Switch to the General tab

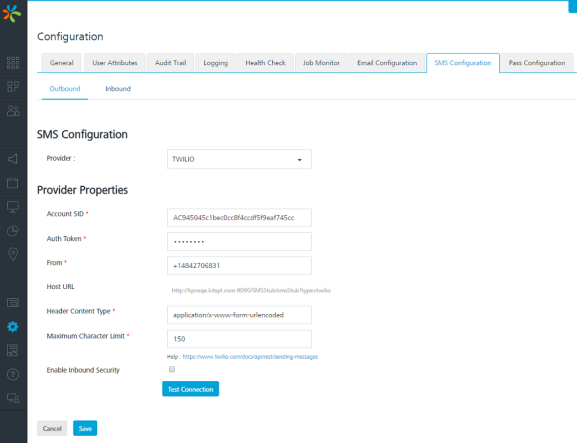point(62,63)
